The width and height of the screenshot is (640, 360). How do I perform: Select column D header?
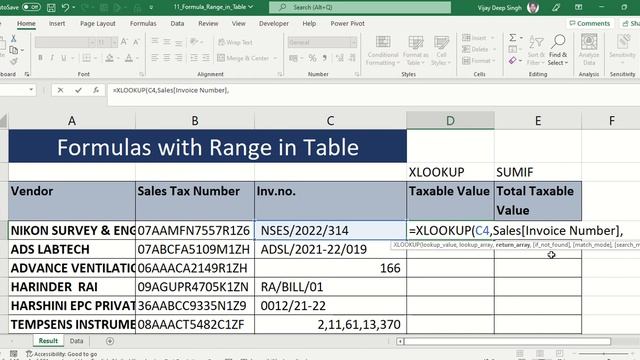pyautogui.click(x=450, y=120)
